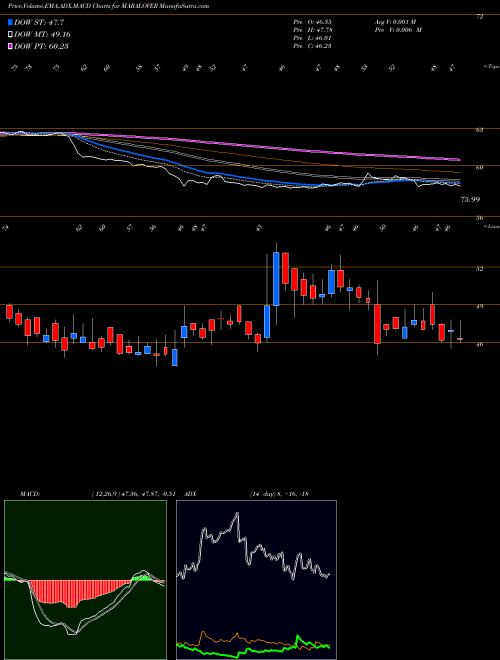Viewport: 500px width, 660px height.
Task: Click the white DOW MT legend swatch
Action: [x=10, y=35]
